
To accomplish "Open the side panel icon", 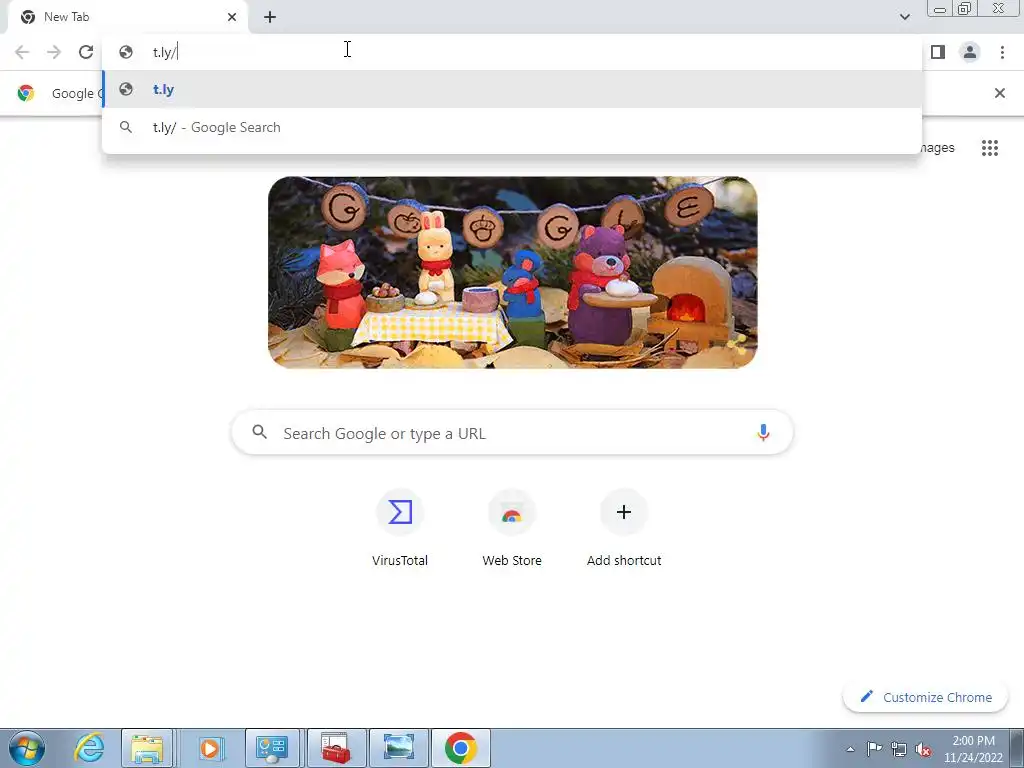I will tap(938, 52).
